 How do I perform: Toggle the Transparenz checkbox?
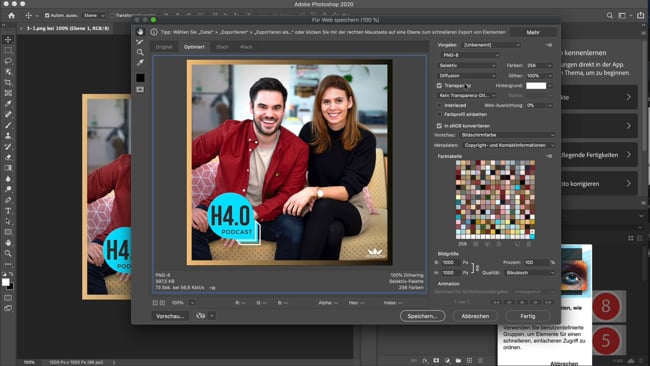tap(439, 86)
